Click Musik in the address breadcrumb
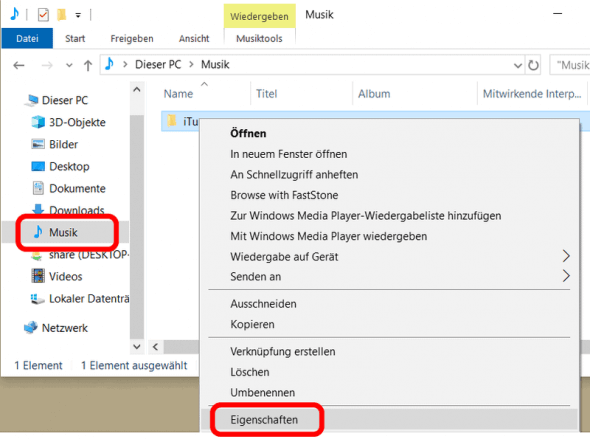Image resolution: width=590 pixels, height=439 pixels. (215, 65)
